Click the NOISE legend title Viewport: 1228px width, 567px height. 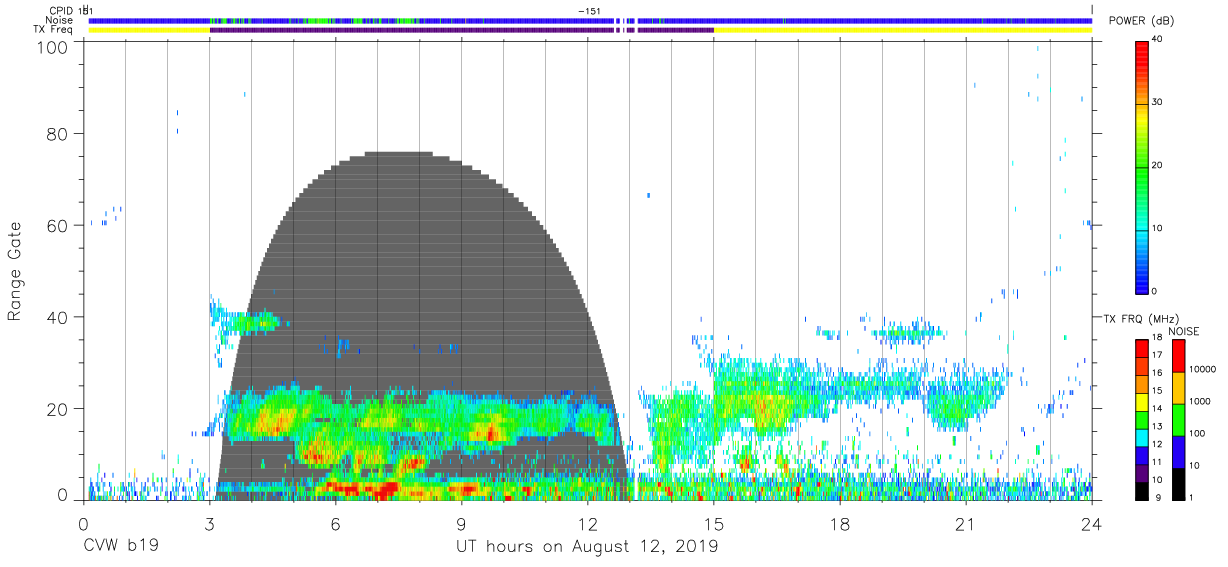point(1183,331)
